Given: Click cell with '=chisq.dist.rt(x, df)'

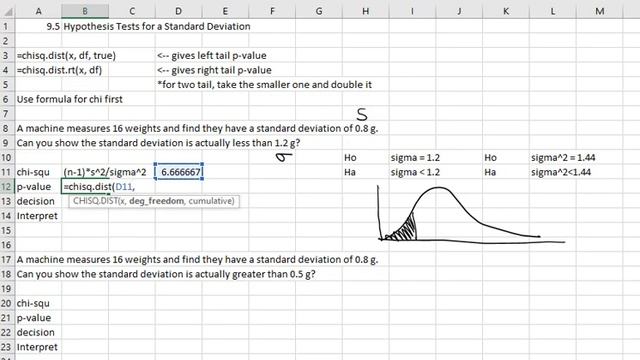Looking at the screenshot, I should tap(59, 70).
